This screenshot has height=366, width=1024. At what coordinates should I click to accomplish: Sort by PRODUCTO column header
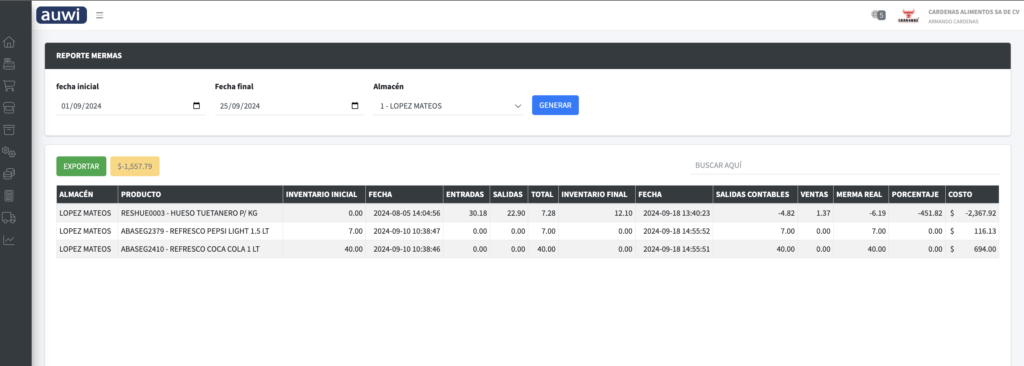click(200, 194)
